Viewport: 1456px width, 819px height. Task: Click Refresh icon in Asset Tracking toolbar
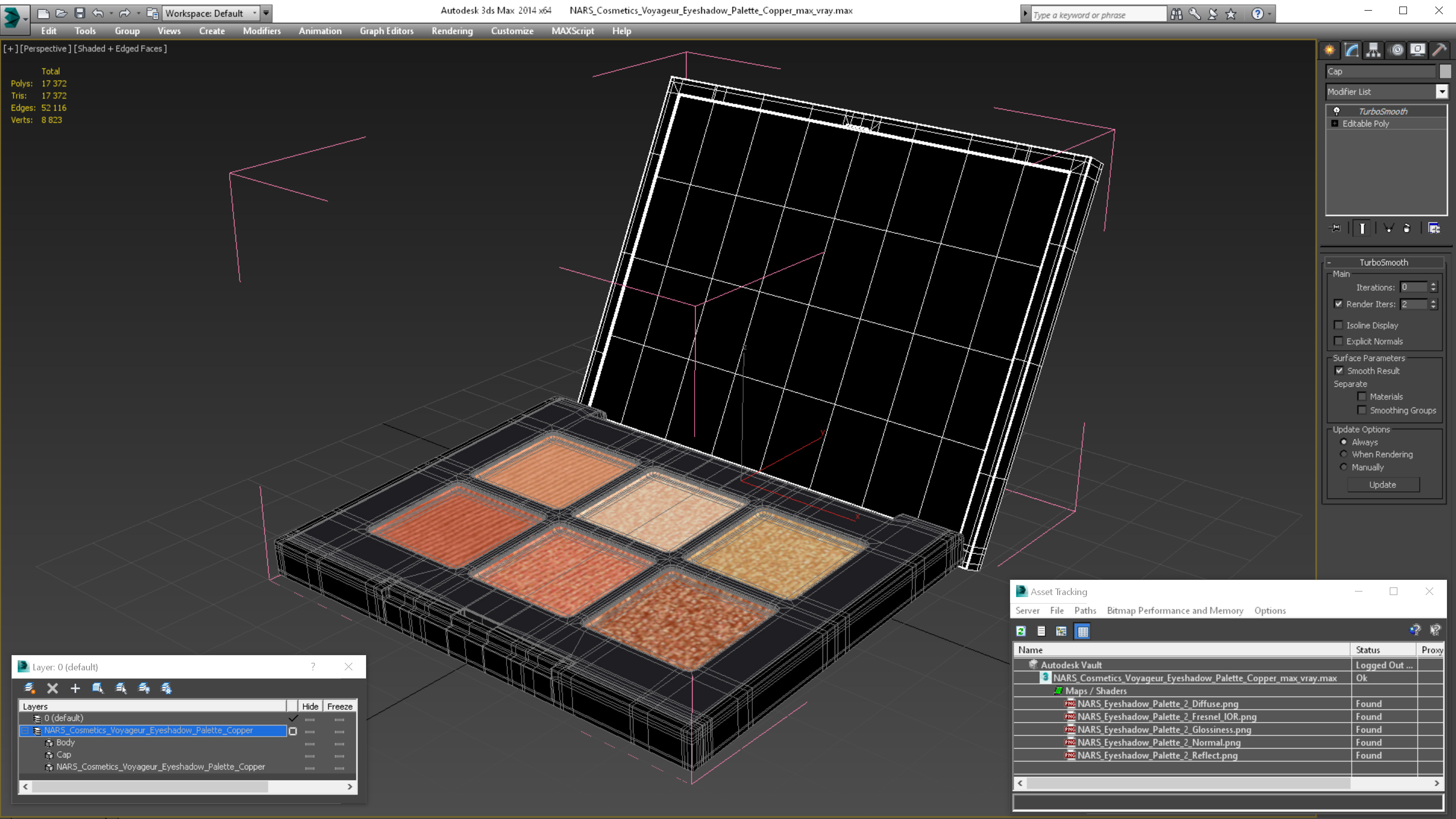click(1021, 631)
